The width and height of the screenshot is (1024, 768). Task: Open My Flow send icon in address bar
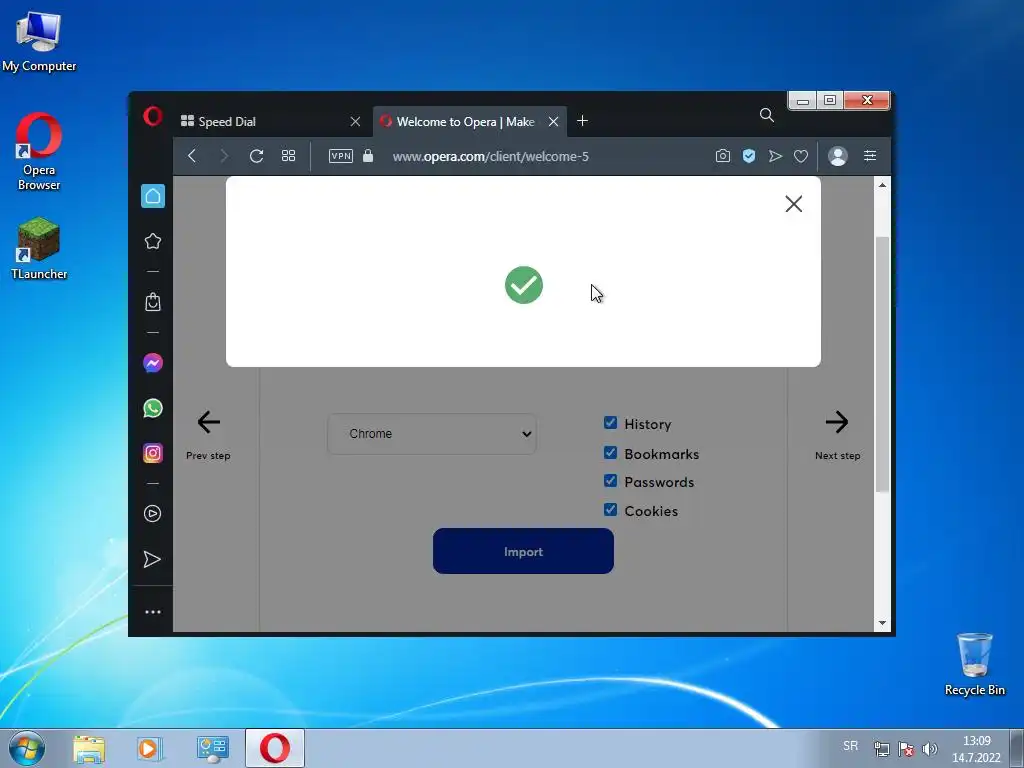coord(775,155)
